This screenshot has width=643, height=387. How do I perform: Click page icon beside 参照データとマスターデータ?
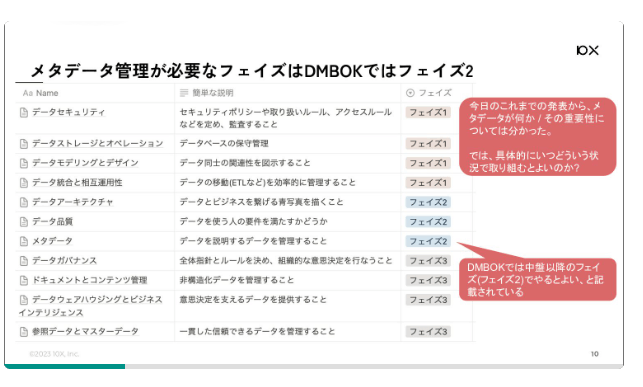pos(24,332)
